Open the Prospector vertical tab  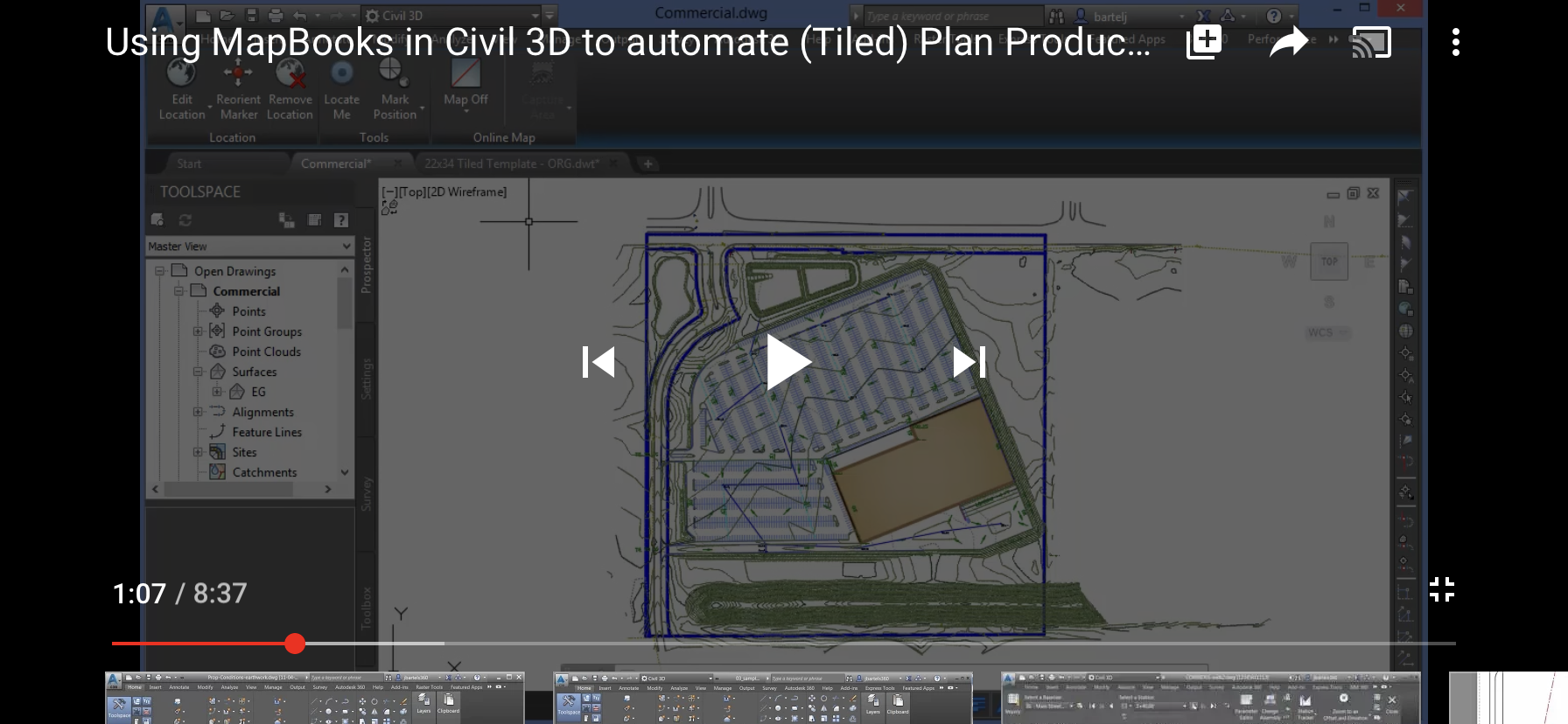click(367, 264)
